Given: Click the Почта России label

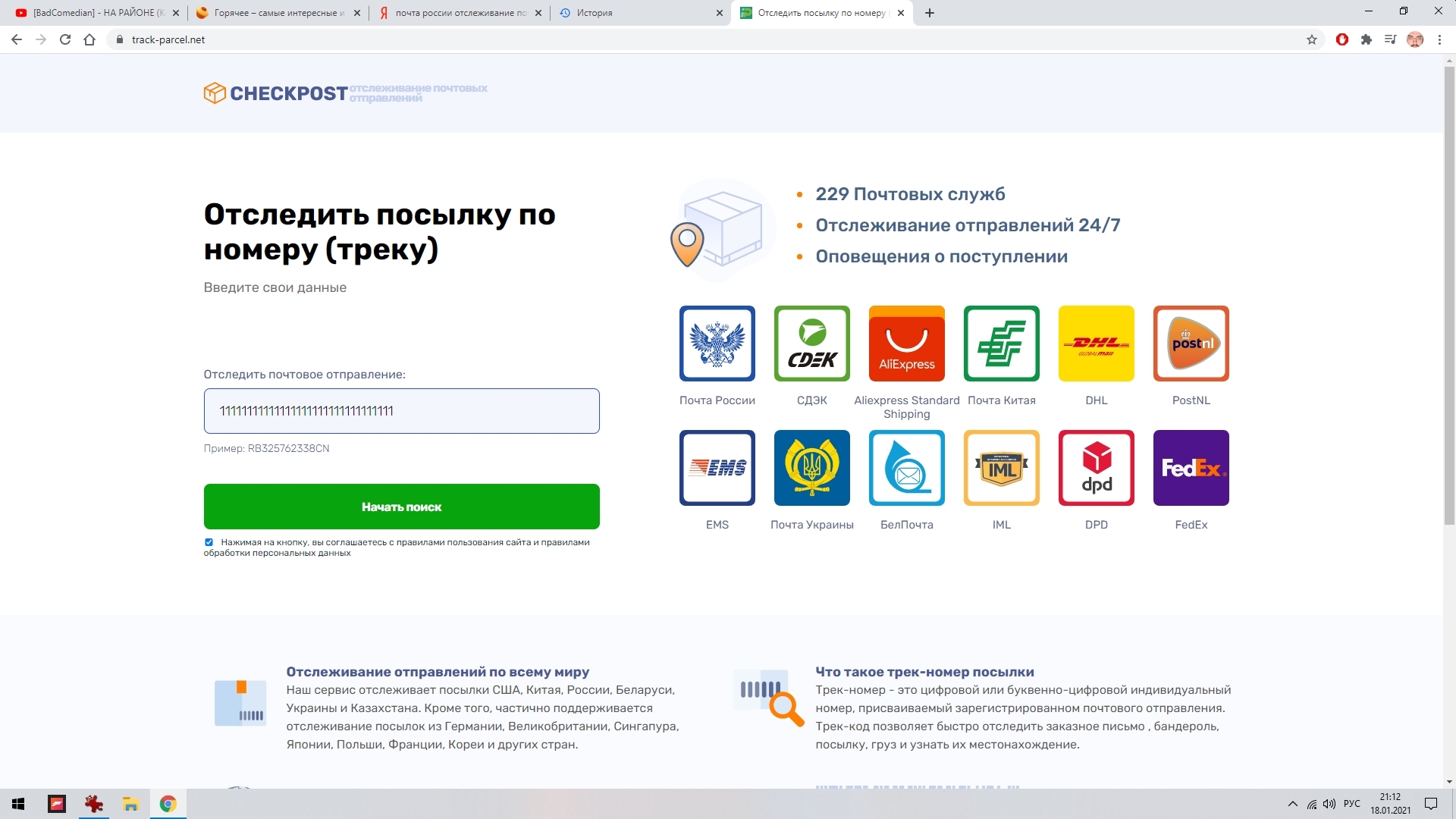Looking at the screenshot, I should pos(717,400).
